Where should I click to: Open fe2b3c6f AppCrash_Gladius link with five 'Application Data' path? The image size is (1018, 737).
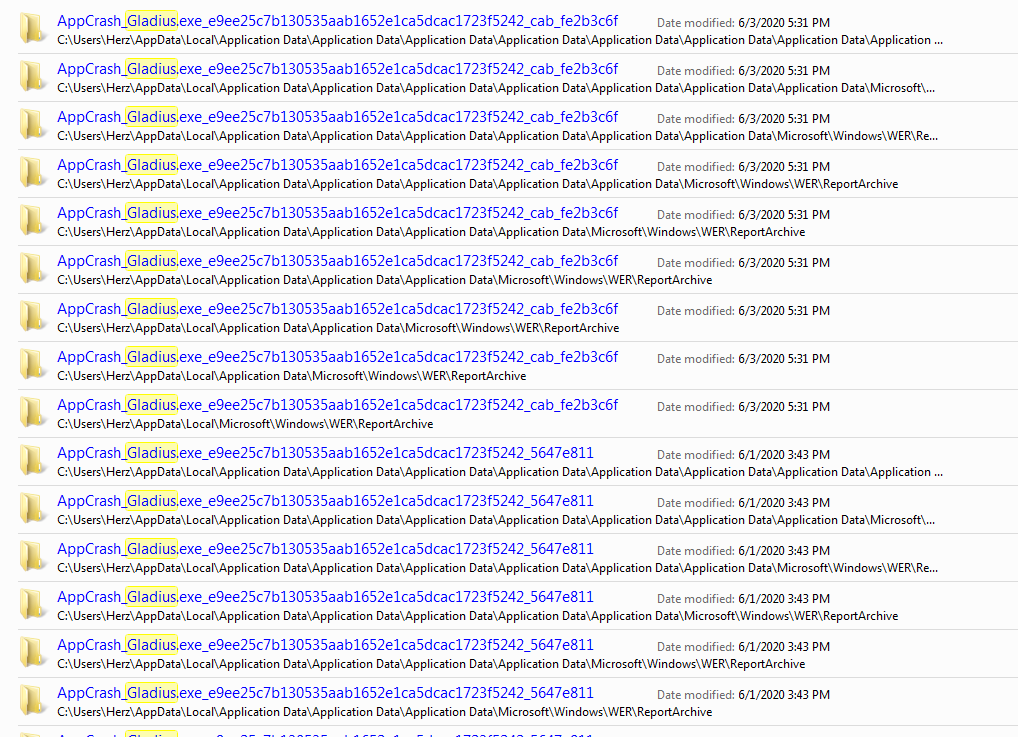[338, 165]
